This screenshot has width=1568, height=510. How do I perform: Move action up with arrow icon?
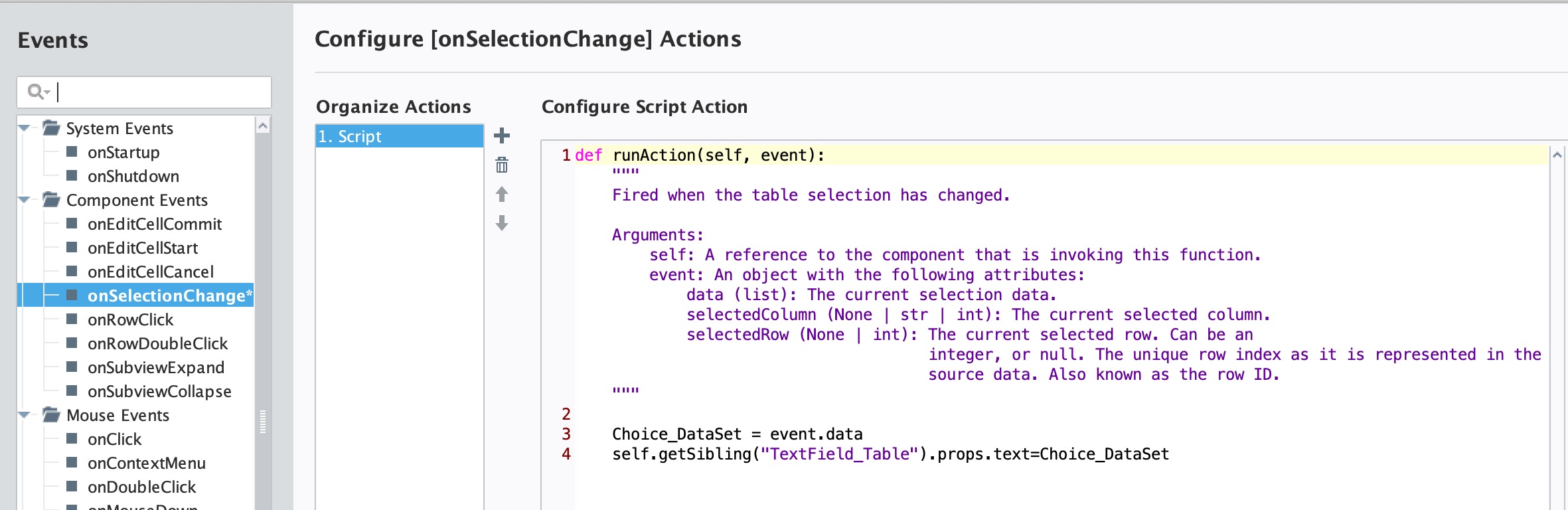click(x=502, y=194)
